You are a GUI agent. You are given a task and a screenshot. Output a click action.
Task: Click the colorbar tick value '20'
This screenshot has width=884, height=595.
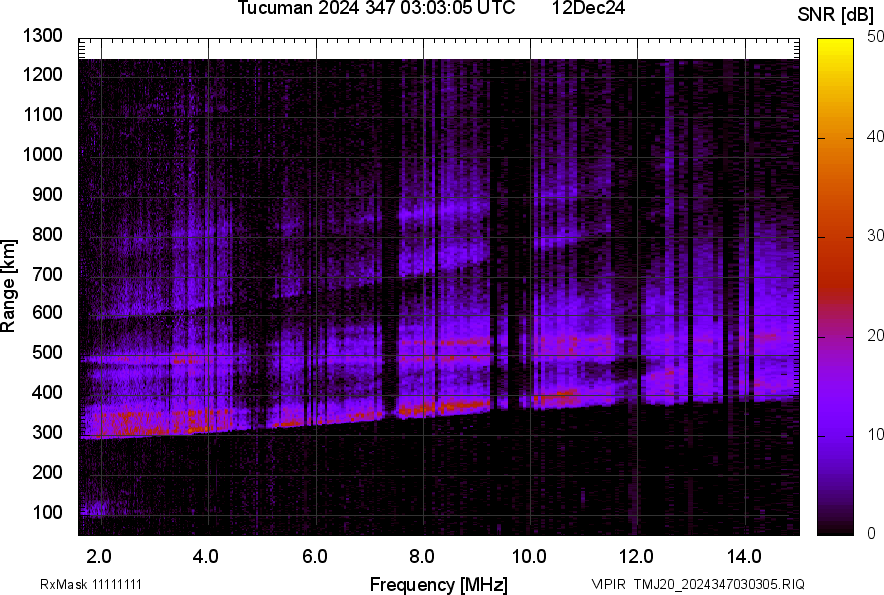point(875,335)
